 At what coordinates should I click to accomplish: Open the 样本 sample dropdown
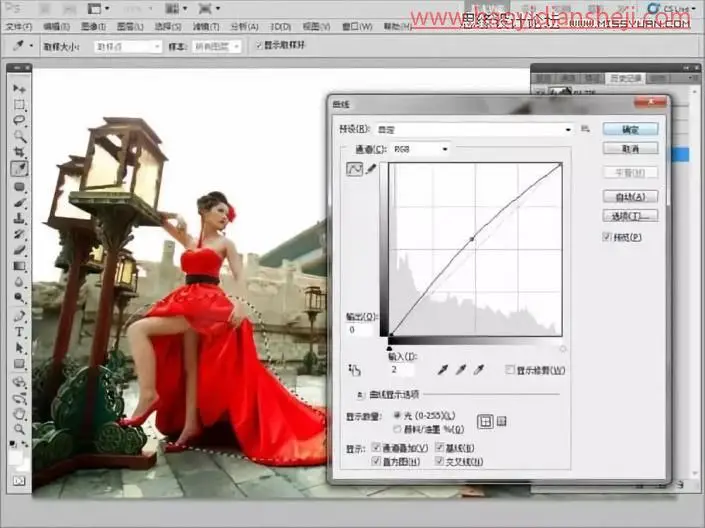217,46
